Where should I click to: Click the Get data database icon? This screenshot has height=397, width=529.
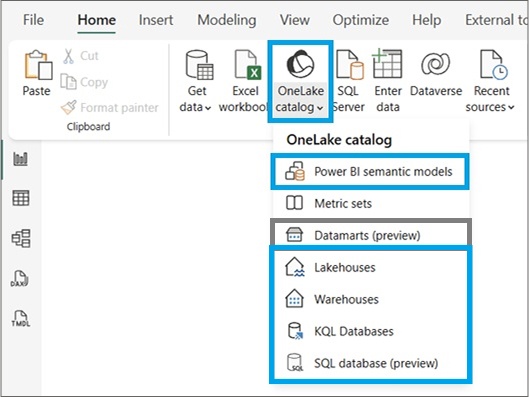pos(199,65)
